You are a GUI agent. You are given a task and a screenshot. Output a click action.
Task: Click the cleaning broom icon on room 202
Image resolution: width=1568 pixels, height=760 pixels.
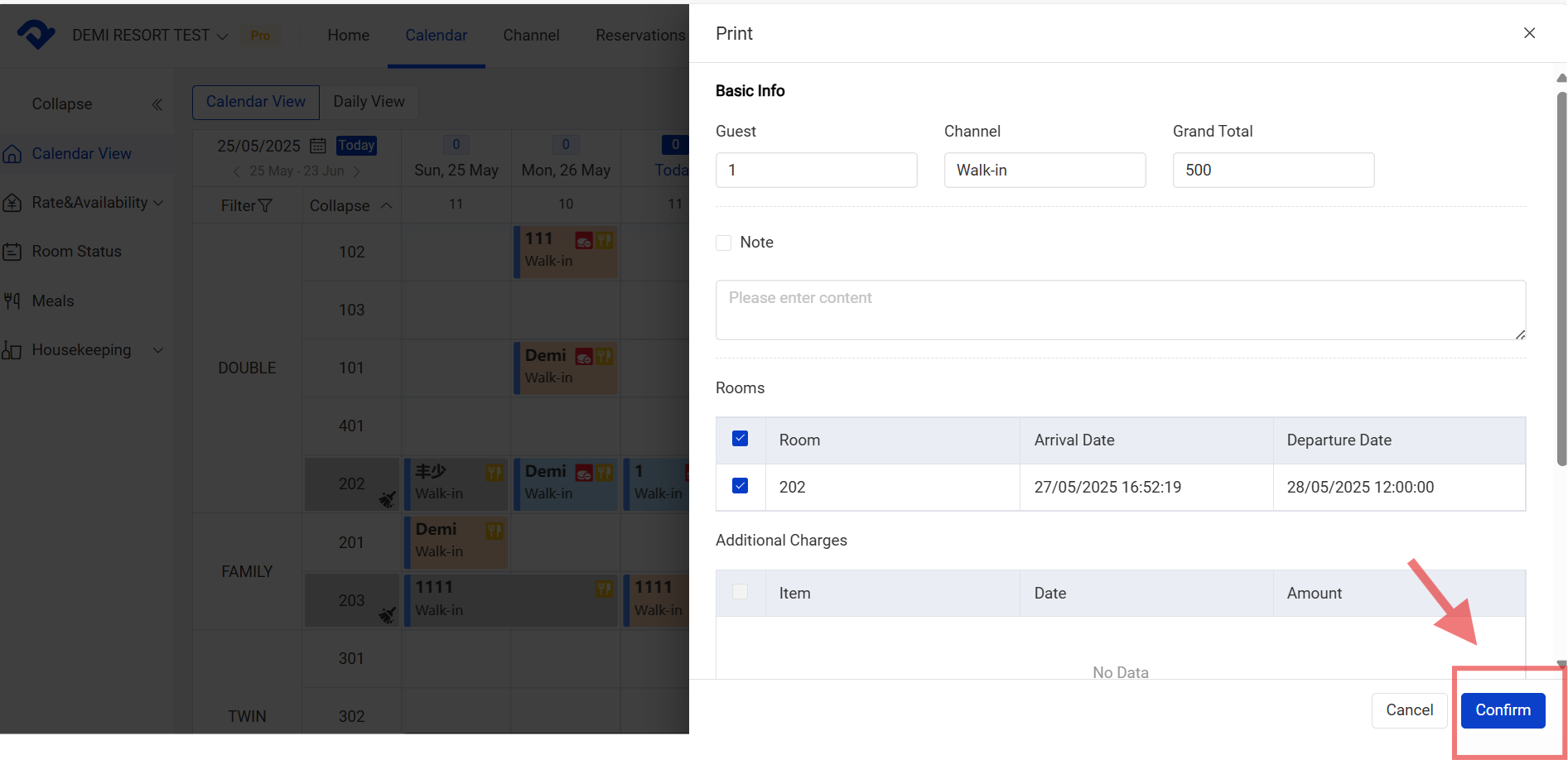[x=387, y=499]
